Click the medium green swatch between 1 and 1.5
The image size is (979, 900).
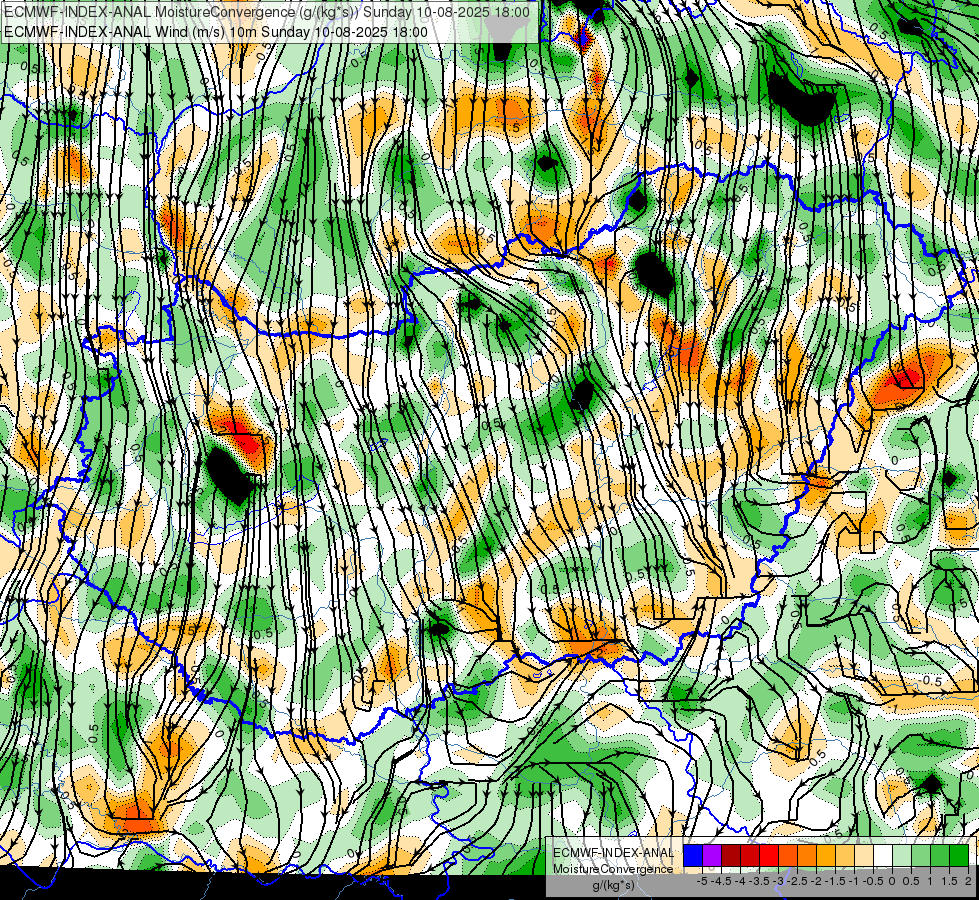940,856
